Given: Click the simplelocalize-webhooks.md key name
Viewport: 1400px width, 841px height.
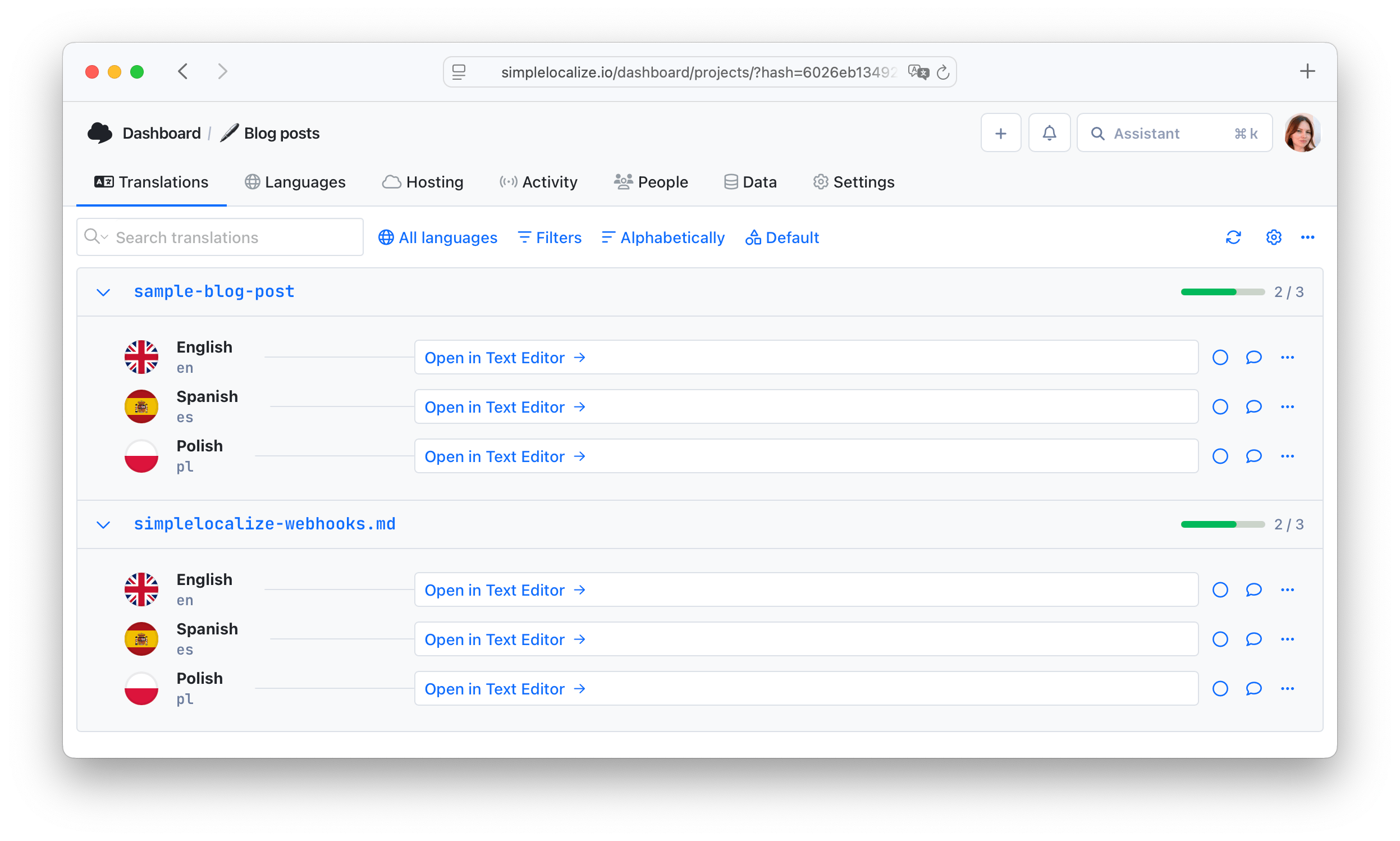Looking at the screenshot, I should pos(264,524).
